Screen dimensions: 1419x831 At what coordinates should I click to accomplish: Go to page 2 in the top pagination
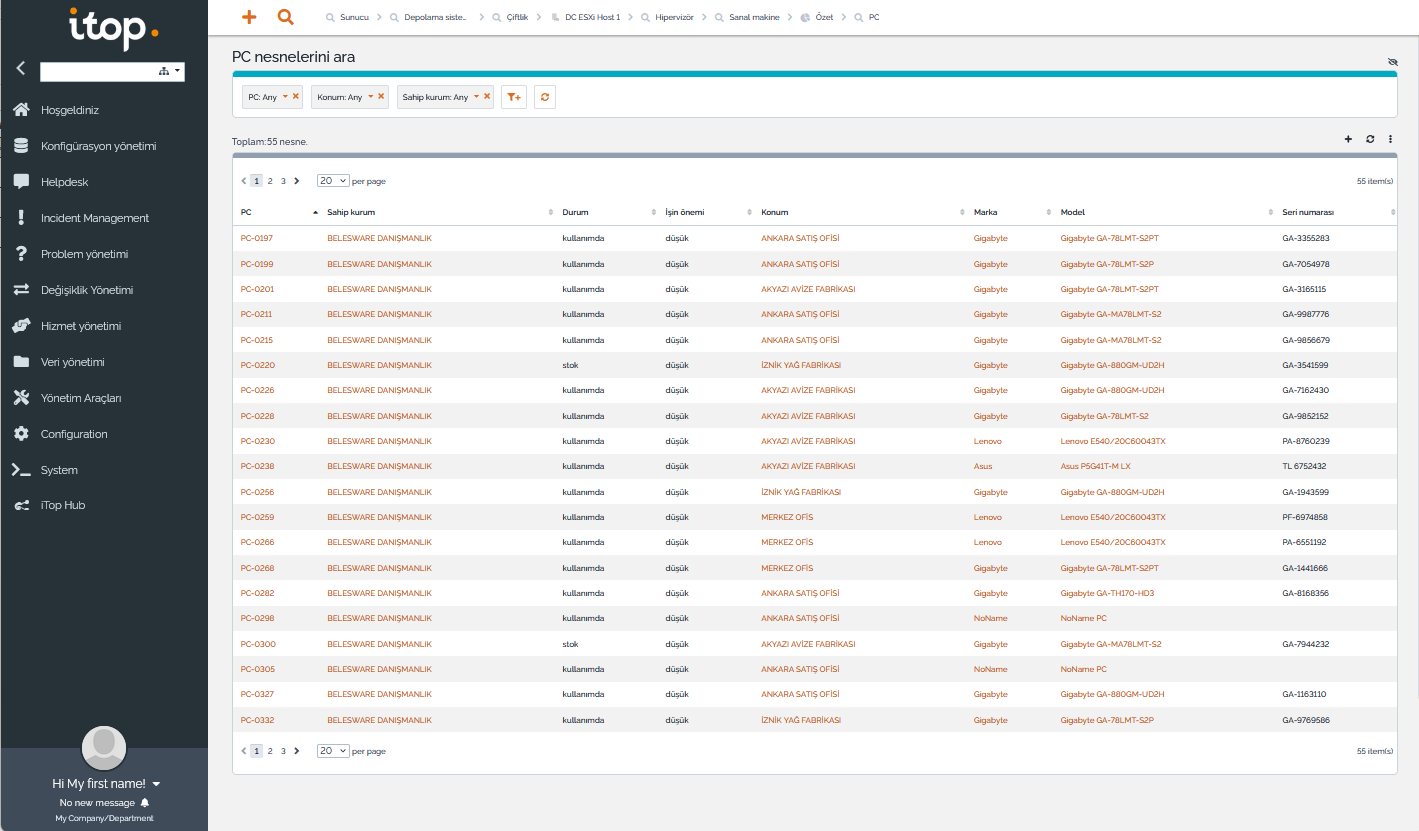click(270, 181)
